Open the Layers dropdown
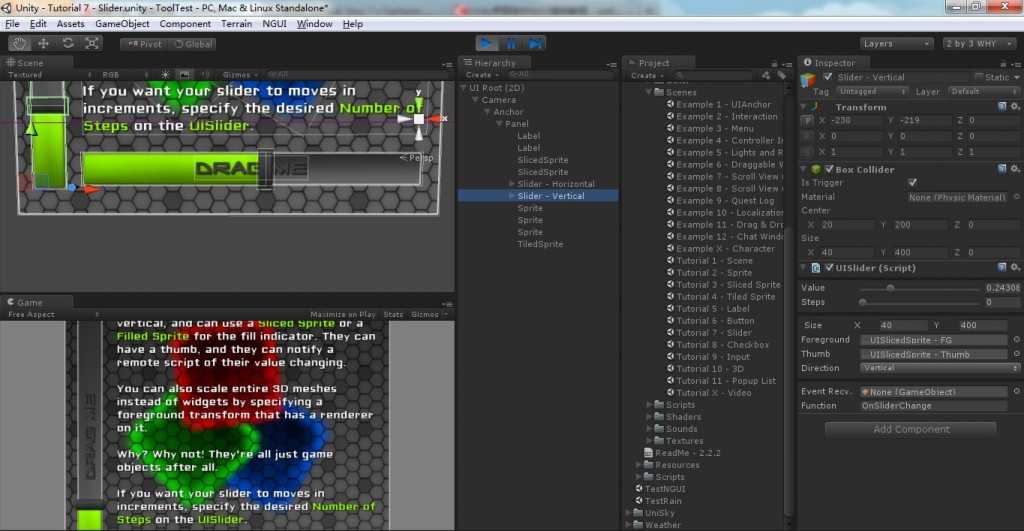This screenshot has width=1024, height=531. tap(896, 44)
